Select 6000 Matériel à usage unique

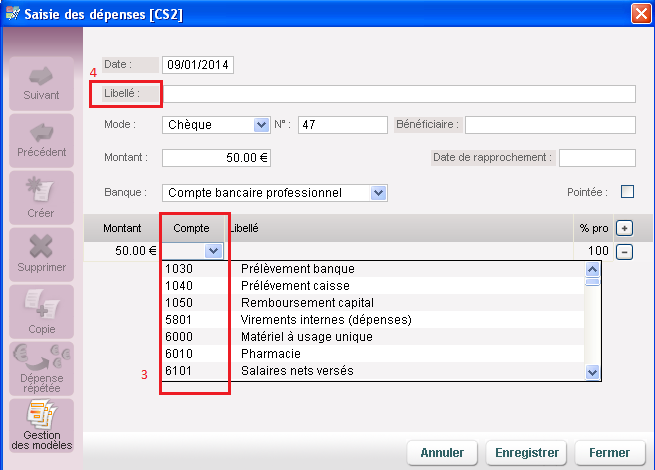point(373,337)
